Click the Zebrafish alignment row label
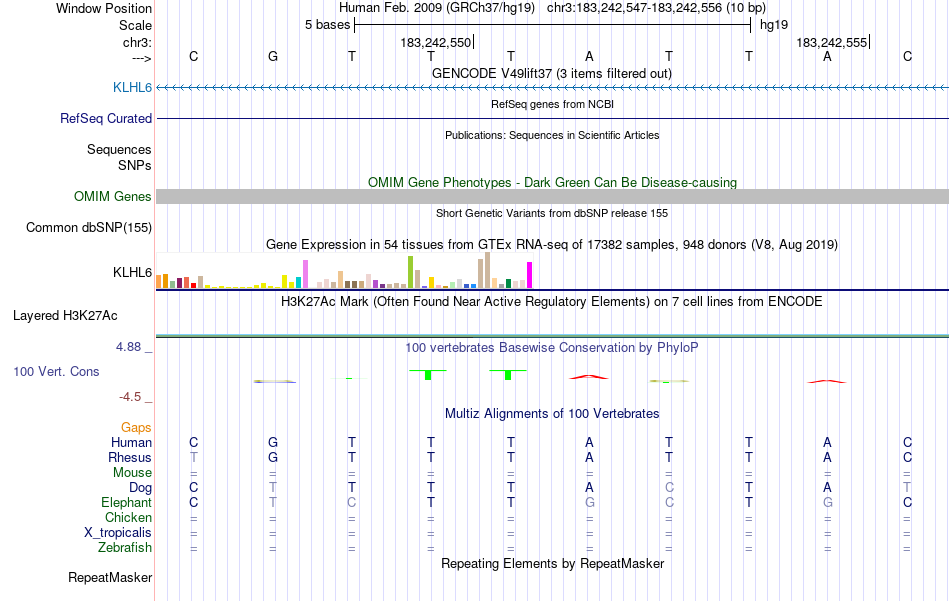Screen dimensions: 950x601 coord(125,547)
